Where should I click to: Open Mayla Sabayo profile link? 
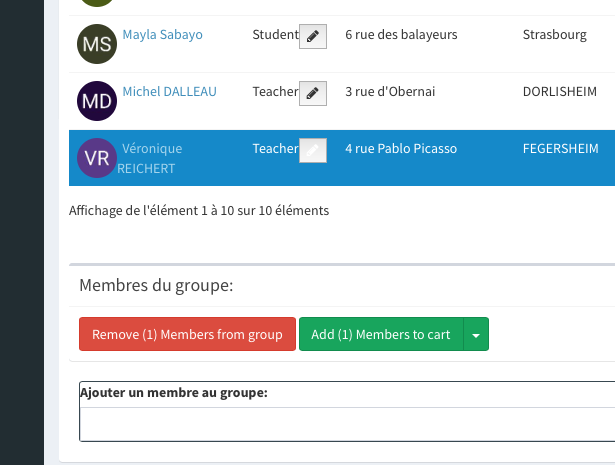click(x=162, y=35)
